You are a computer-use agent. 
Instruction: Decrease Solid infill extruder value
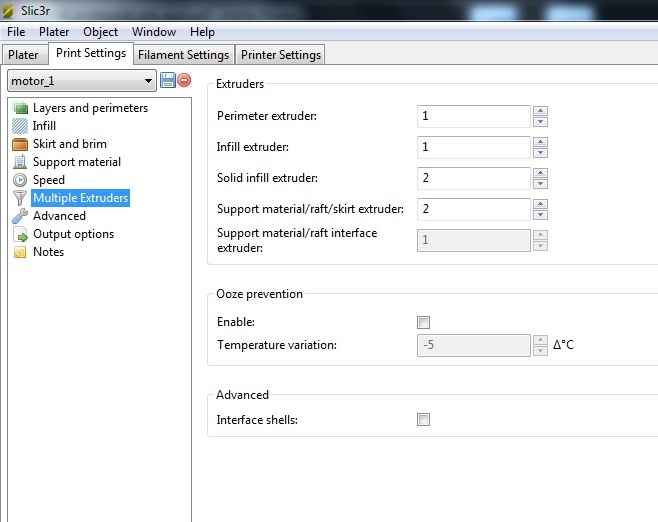coord(540,184)
